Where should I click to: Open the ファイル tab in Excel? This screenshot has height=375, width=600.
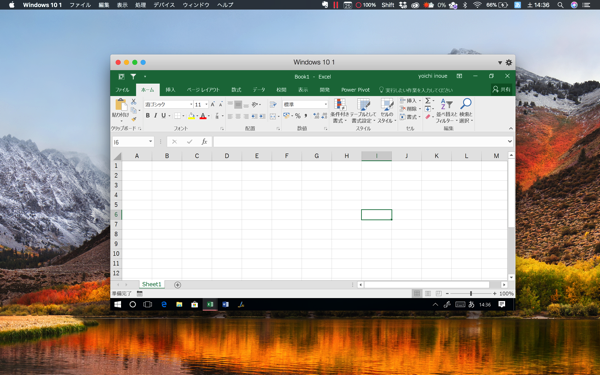(x=122, y=90)
